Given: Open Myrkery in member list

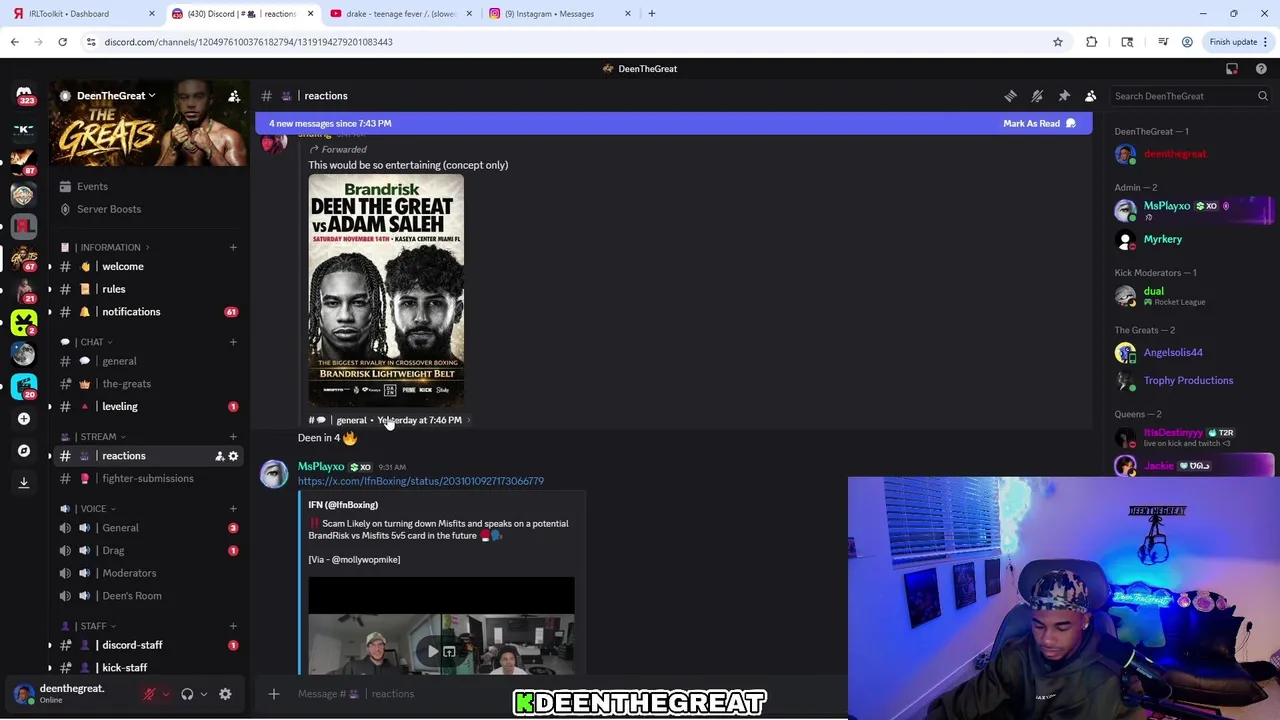Looking at the screenshot, I should tap(1192, 240).
